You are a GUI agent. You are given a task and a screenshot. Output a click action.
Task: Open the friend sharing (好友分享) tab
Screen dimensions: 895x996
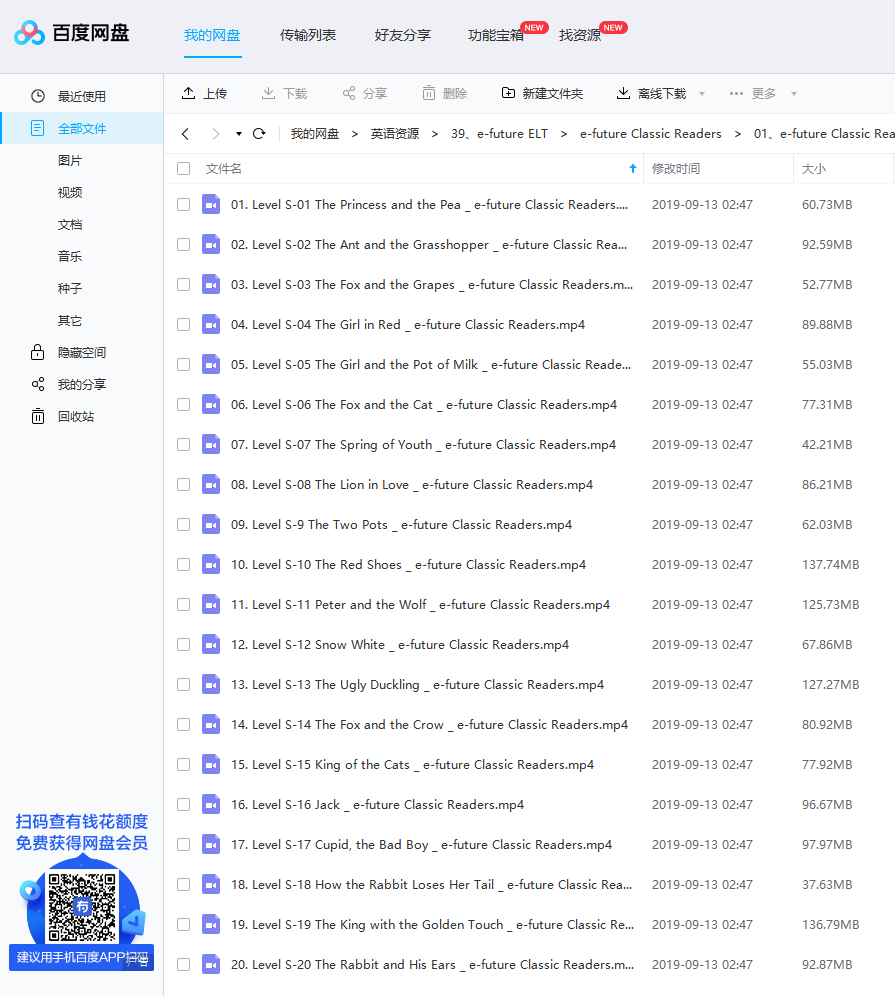coord(403,35)
